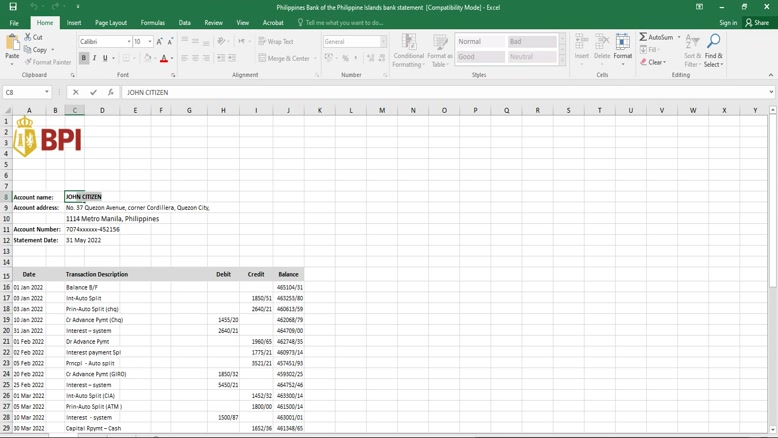This screenshot has height=438, width=778.
Task: Click the Insert Function fx icon
Action: (111, 92)
